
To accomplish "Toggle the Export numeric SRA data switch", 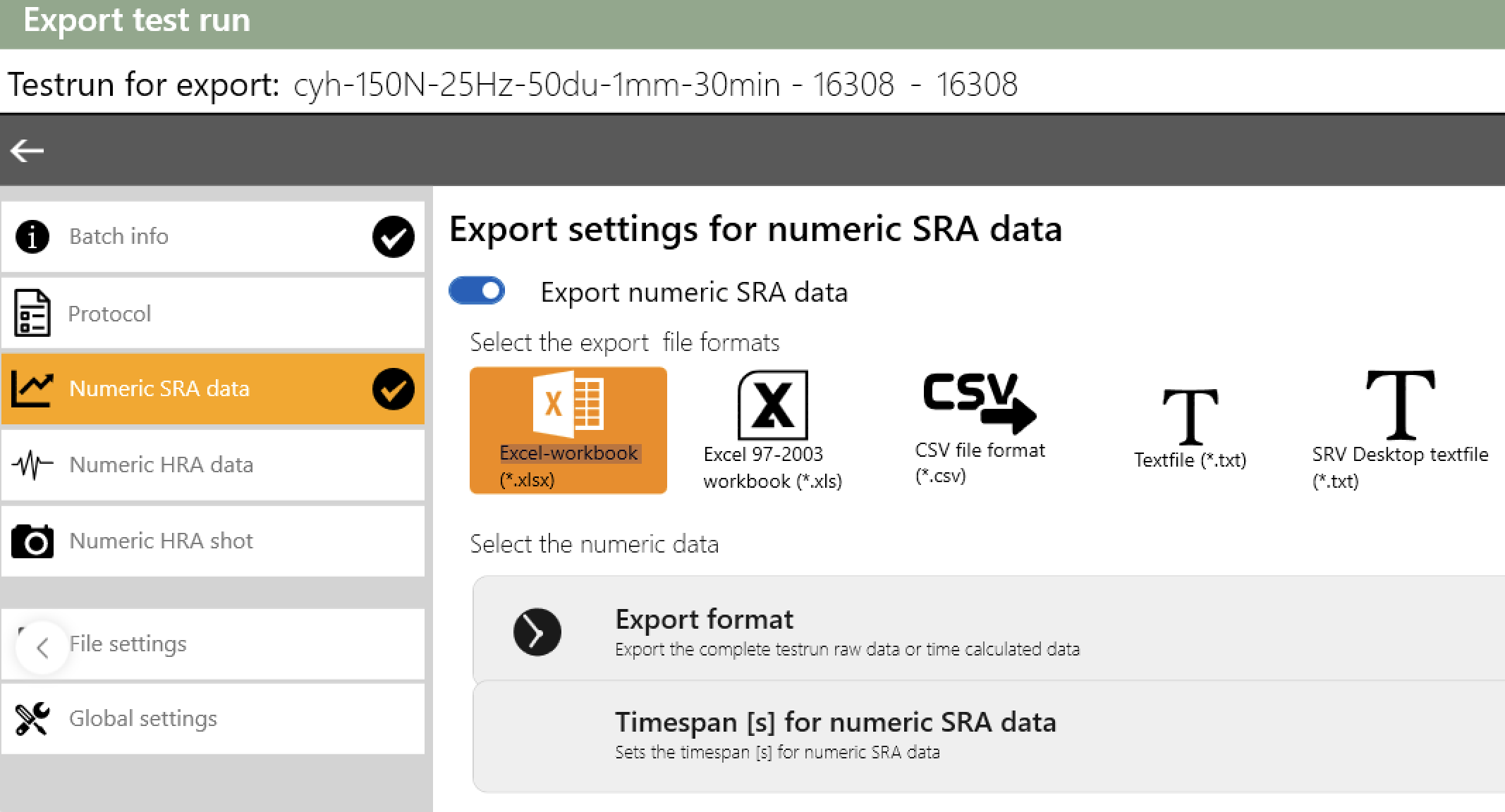I will [x=477, y=290].
